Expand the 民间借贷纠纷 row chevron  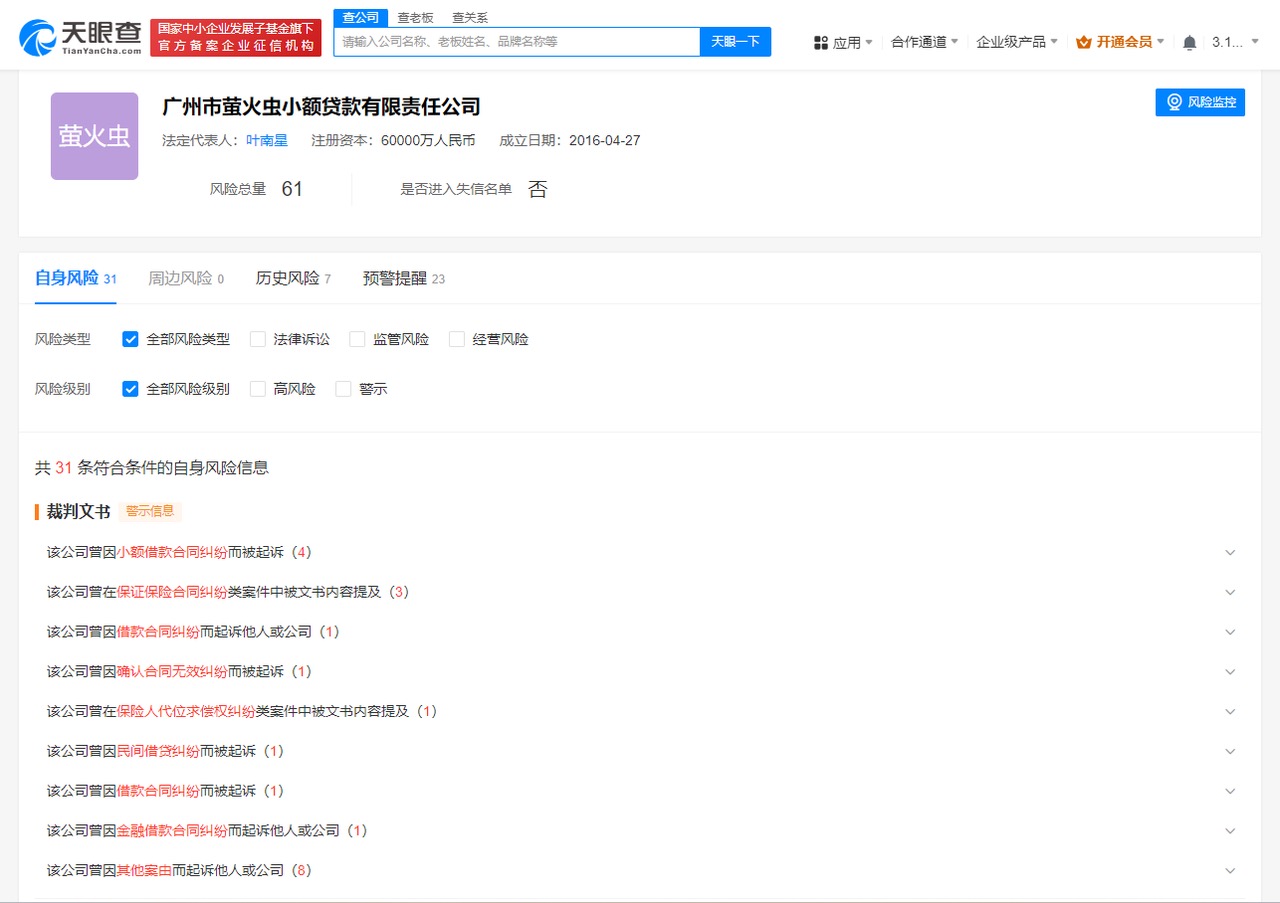click(x=1230, y=751)
